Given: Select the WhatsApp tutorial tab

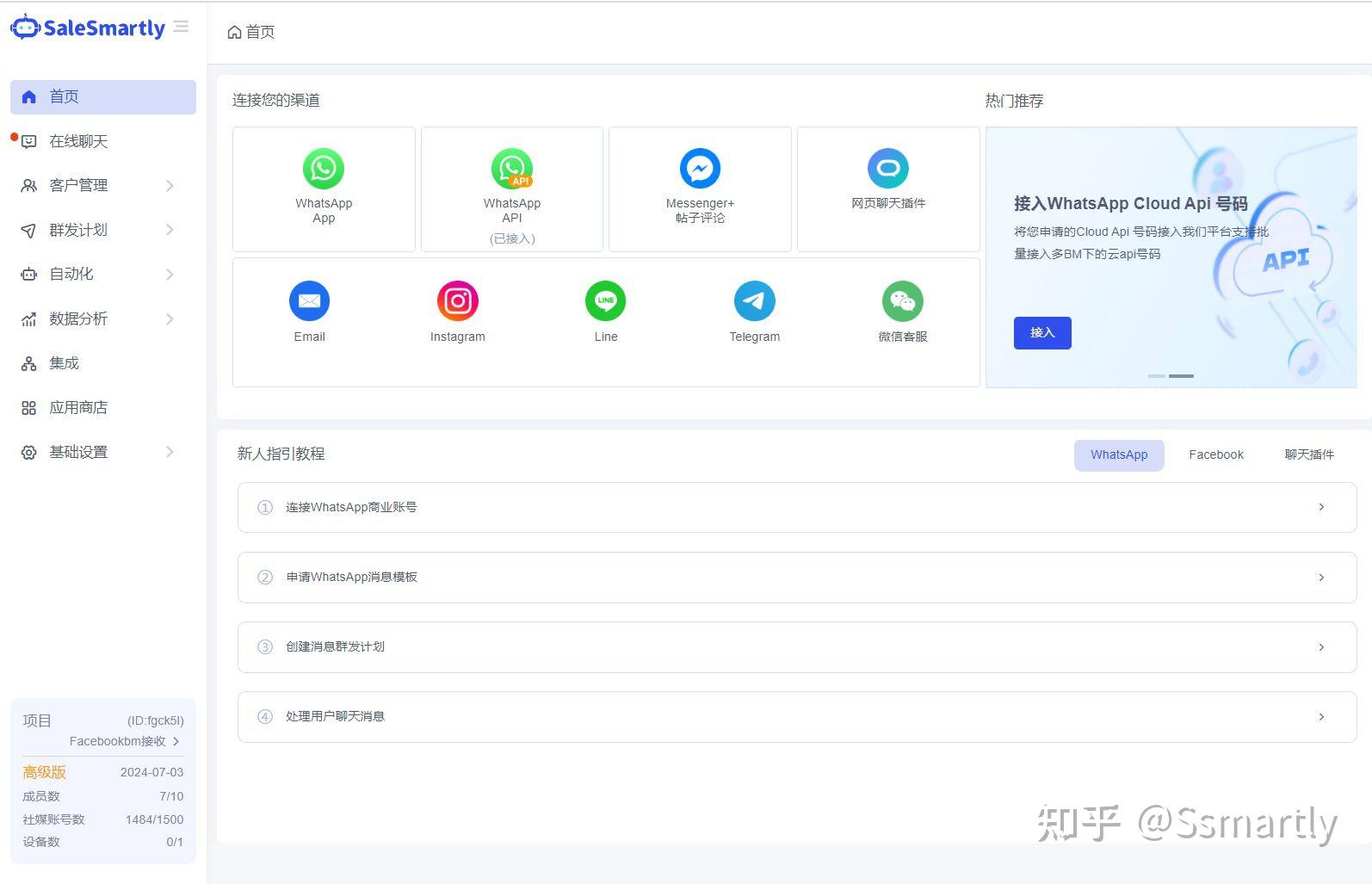Looking at the screenshot, I should coord(1119,454).
